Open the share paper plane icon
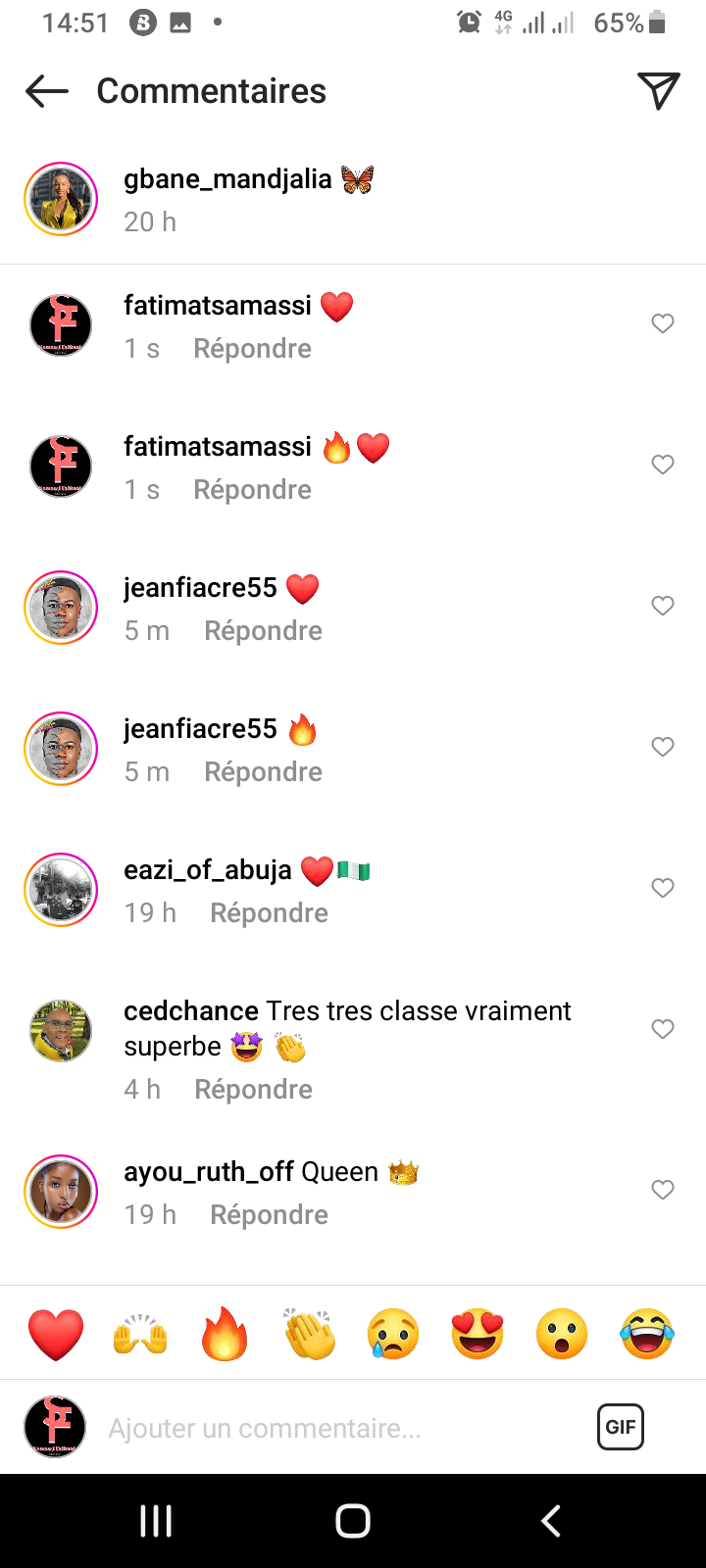Screen dimensions: 706x1568 (659, 91)
